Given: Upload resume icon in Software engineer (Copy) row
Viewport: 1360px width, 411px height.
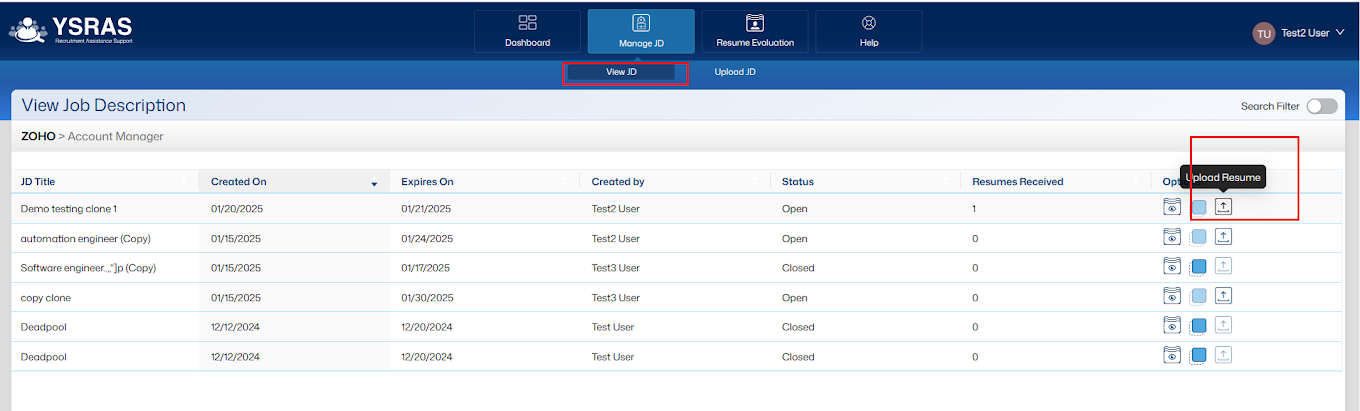Looking at the screenshot, I should [x=1224, y=266].
